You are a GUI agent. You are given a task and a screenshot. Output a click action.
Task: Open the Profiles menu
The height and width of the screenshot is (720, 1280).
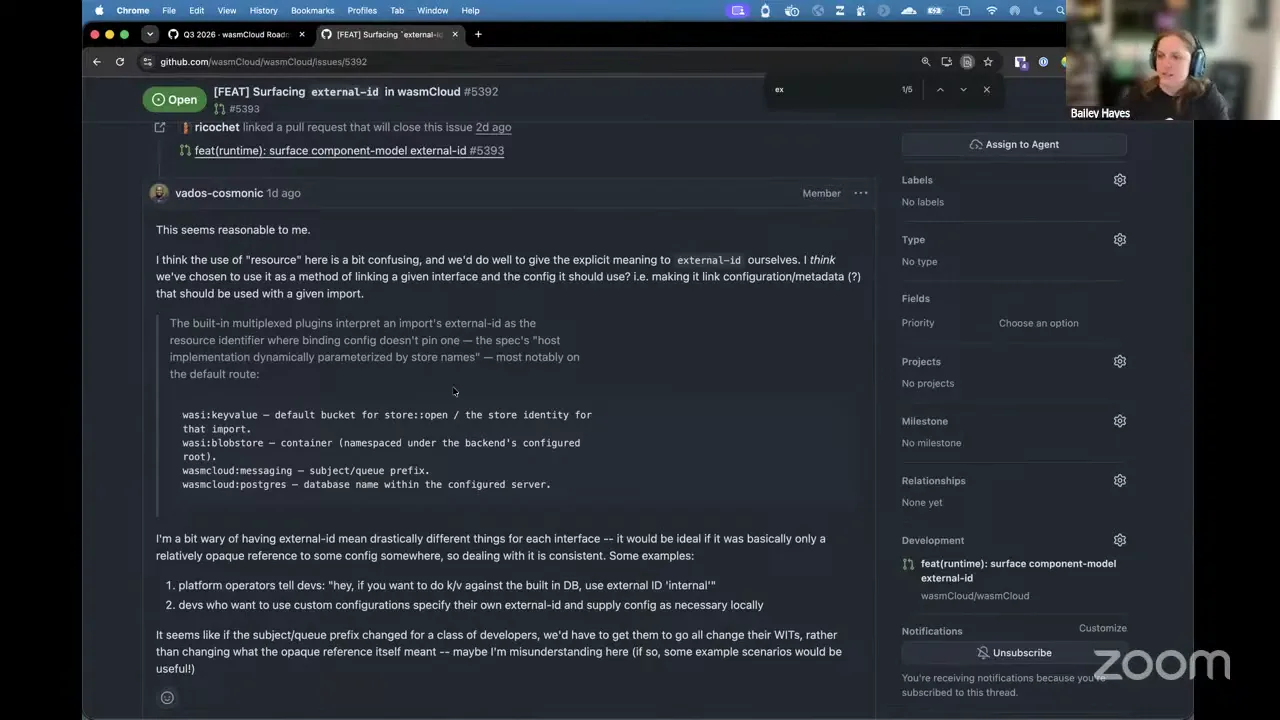click(x=362, y=10)
